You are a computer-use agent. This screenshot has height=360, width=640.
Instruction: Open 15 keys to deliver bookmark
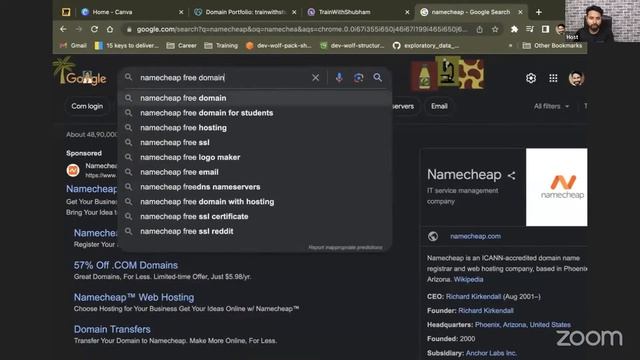tap(127, 46)
